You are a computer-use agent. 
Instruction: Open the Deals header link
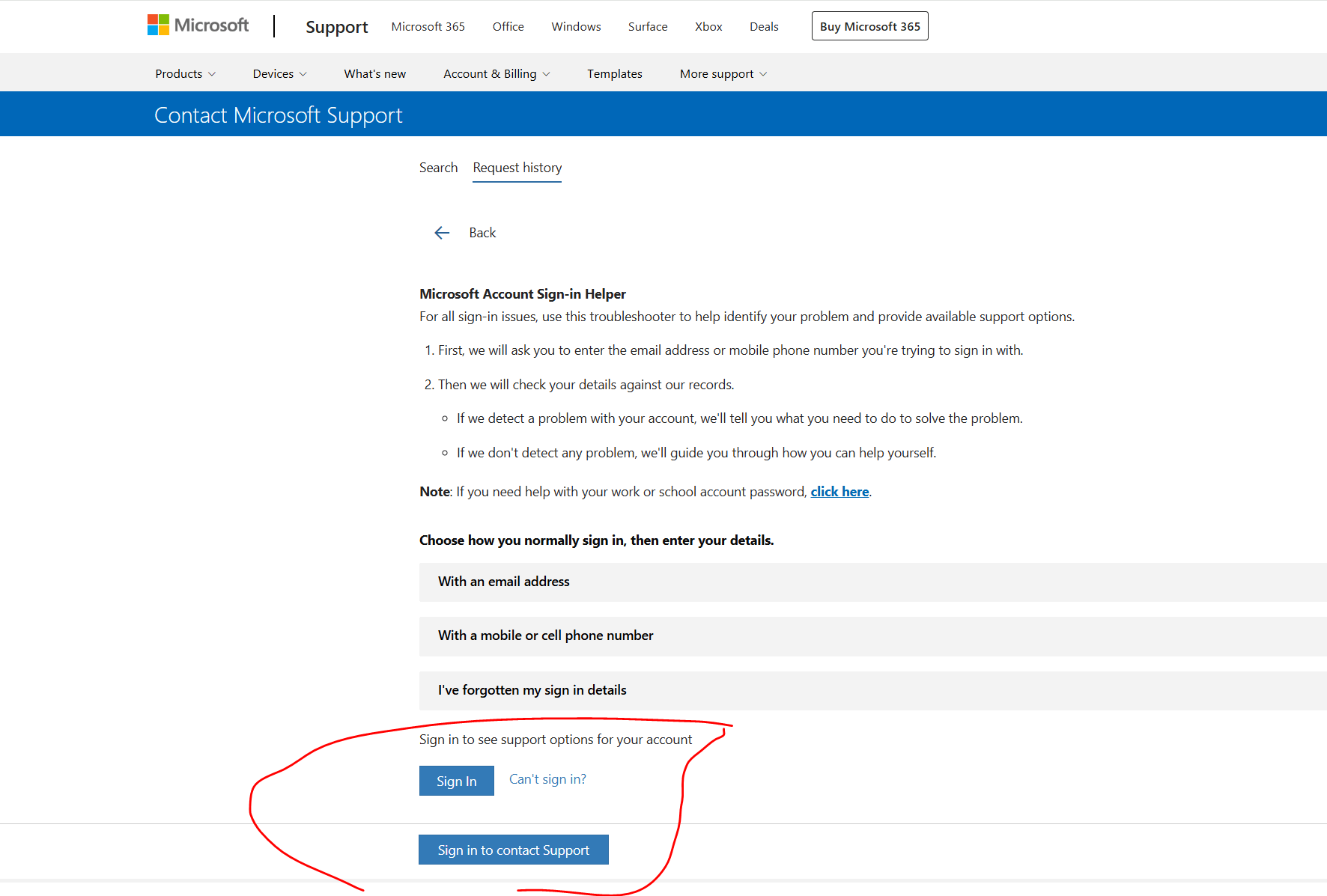[x=764, y=26]
